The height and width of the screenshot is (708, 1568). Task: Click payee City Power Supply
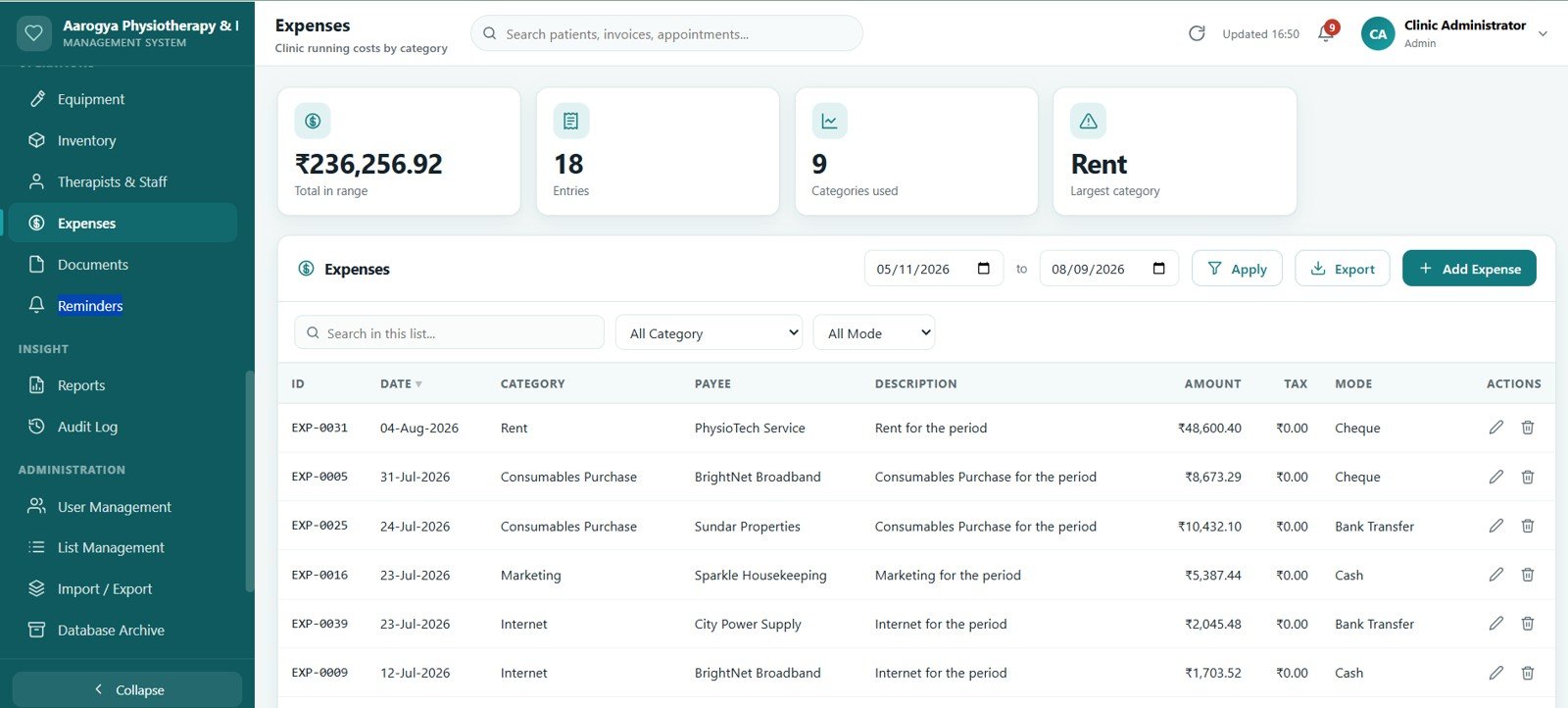pos(748,624)
